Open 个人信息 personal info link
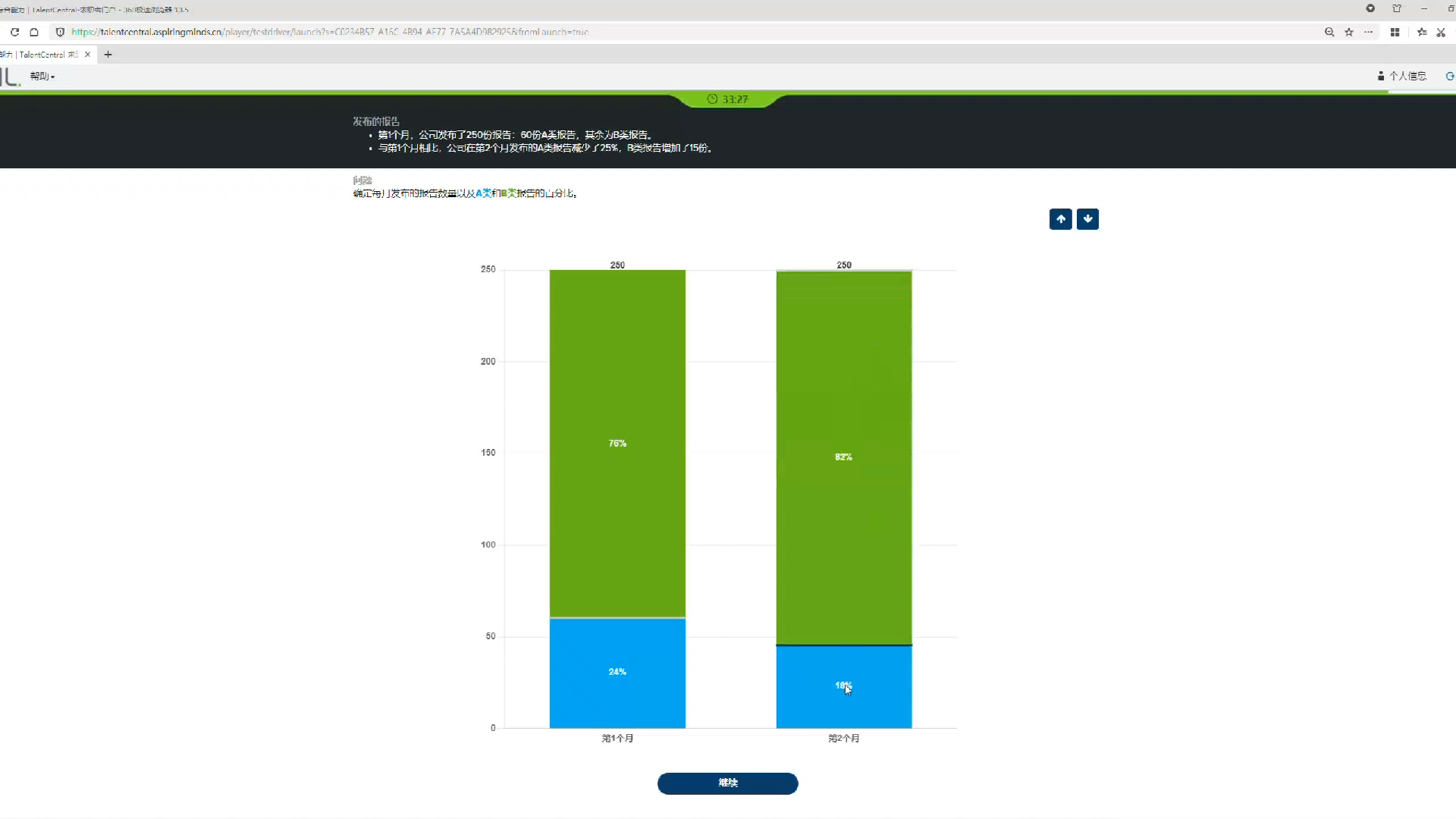 coord(1402,76)
